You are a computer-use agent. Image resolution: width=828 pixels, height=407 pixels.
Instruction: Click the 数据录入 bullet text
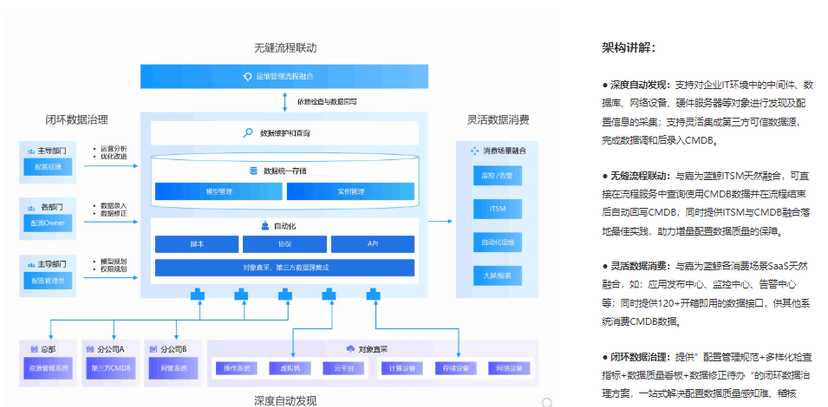click(x=114, y=205)
